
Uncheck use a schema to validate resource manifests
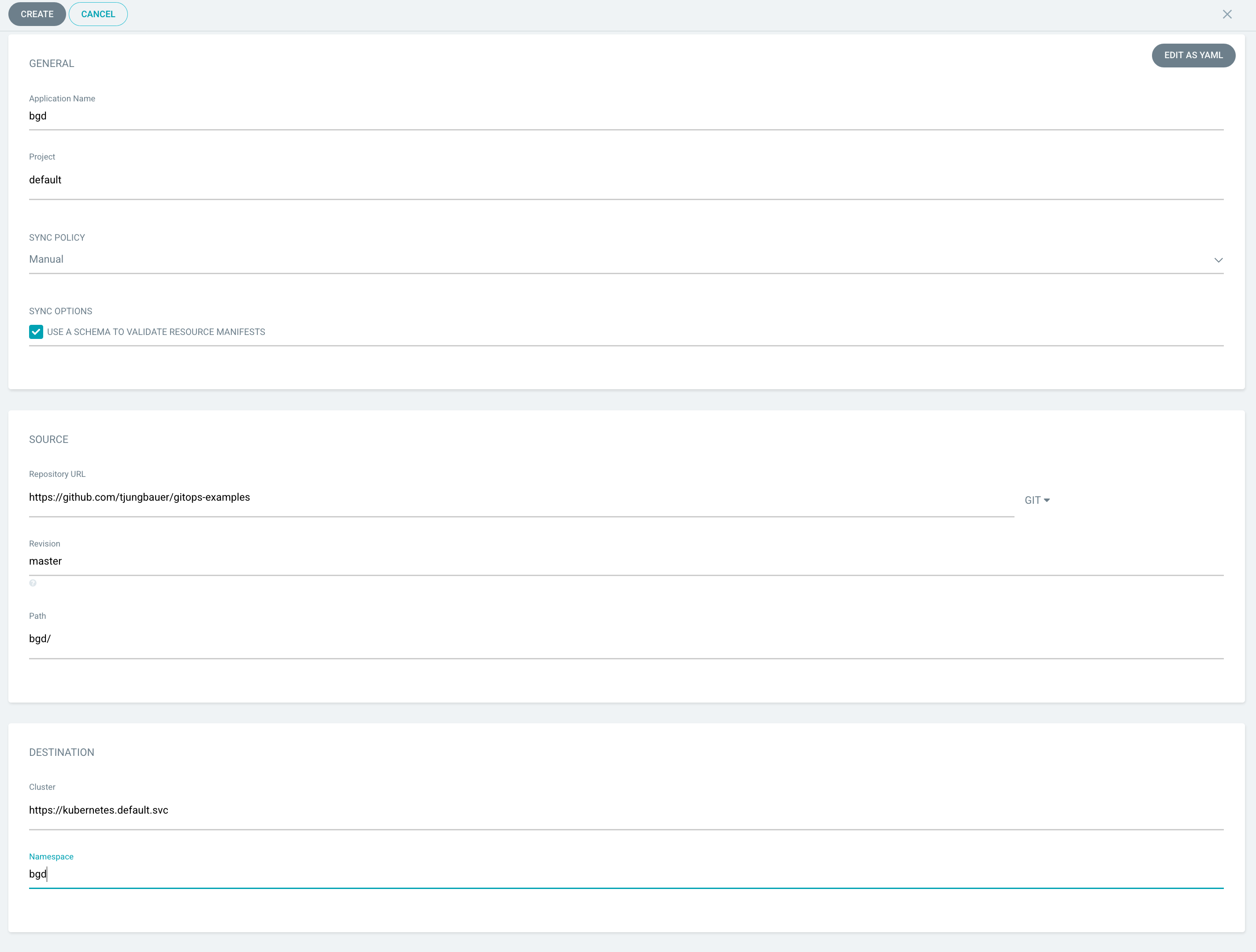point(36,332)
